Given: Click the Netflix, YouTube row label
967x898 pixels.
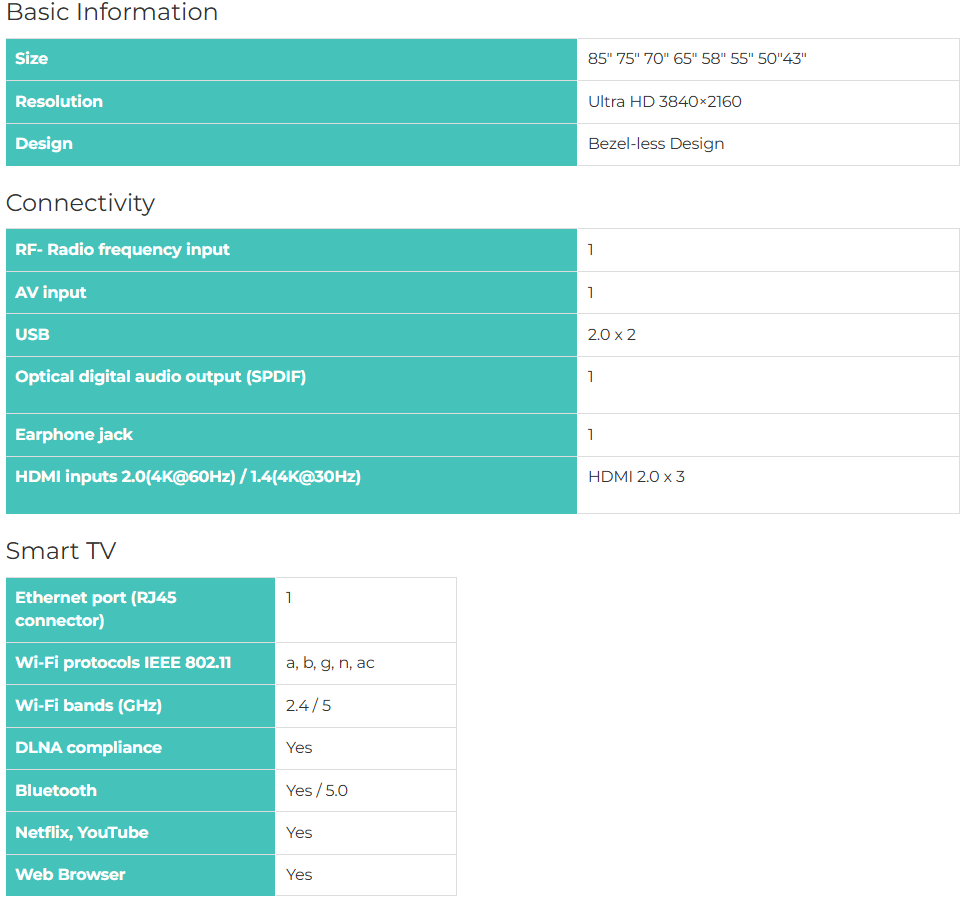Looking at the screenshot, I should coord(82,833).
